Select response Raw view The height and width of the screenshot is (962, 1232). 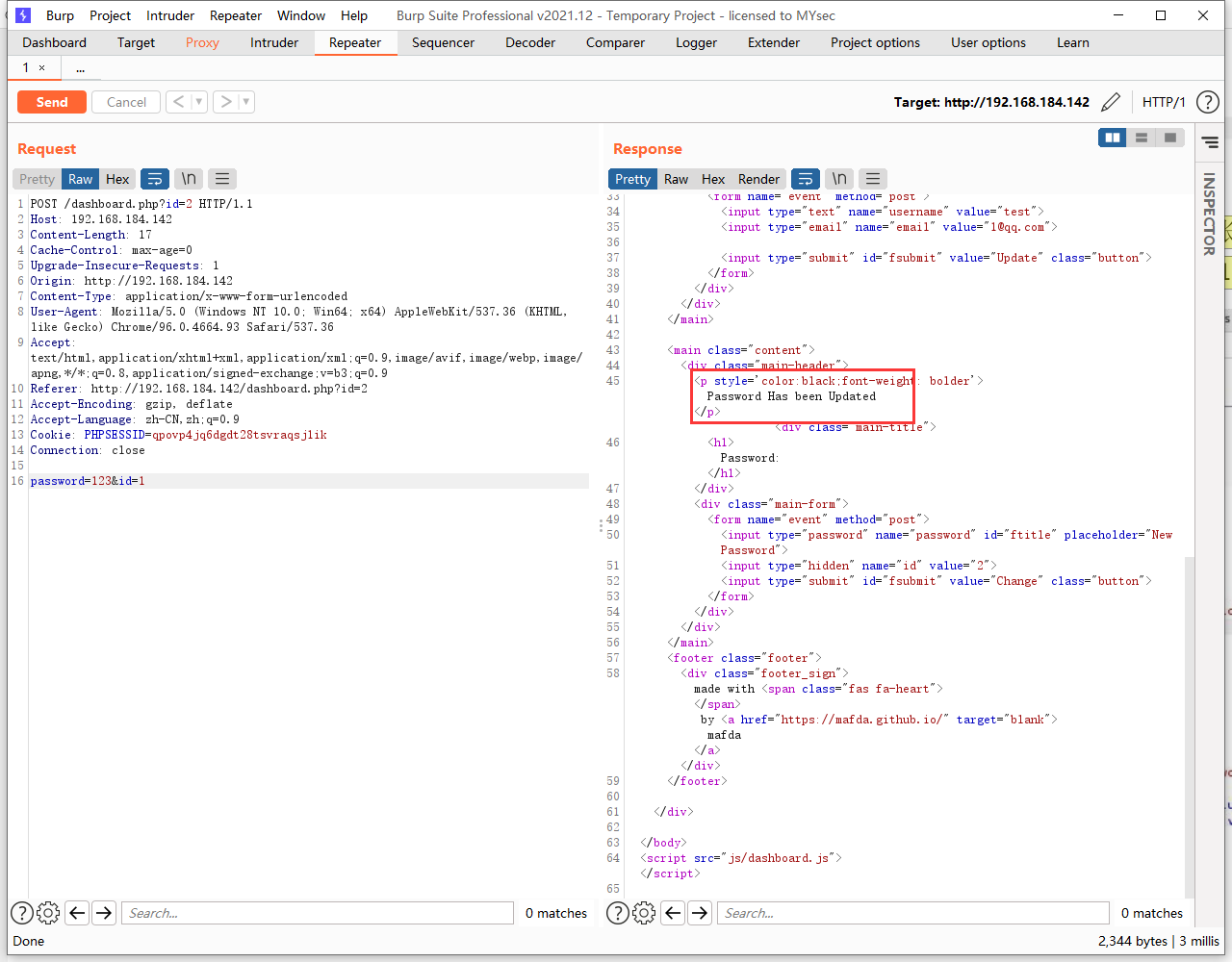pyautogui.click(x=677, y=179)
